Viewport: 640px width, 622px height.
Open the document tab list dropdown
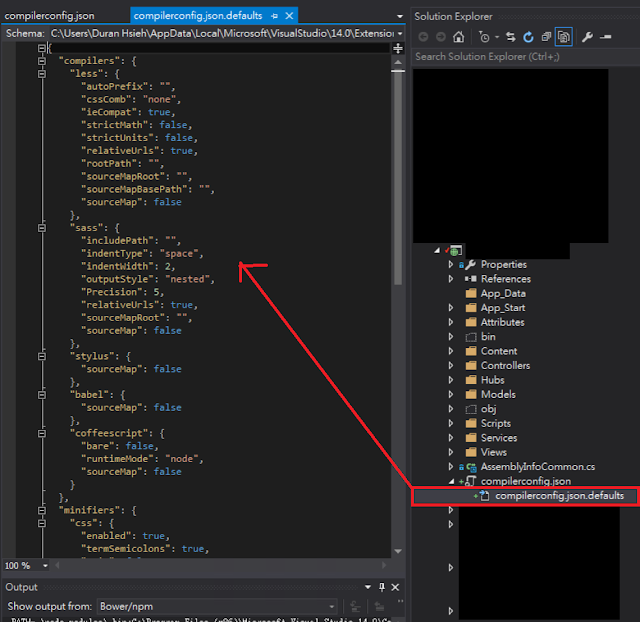click(400, 16)
